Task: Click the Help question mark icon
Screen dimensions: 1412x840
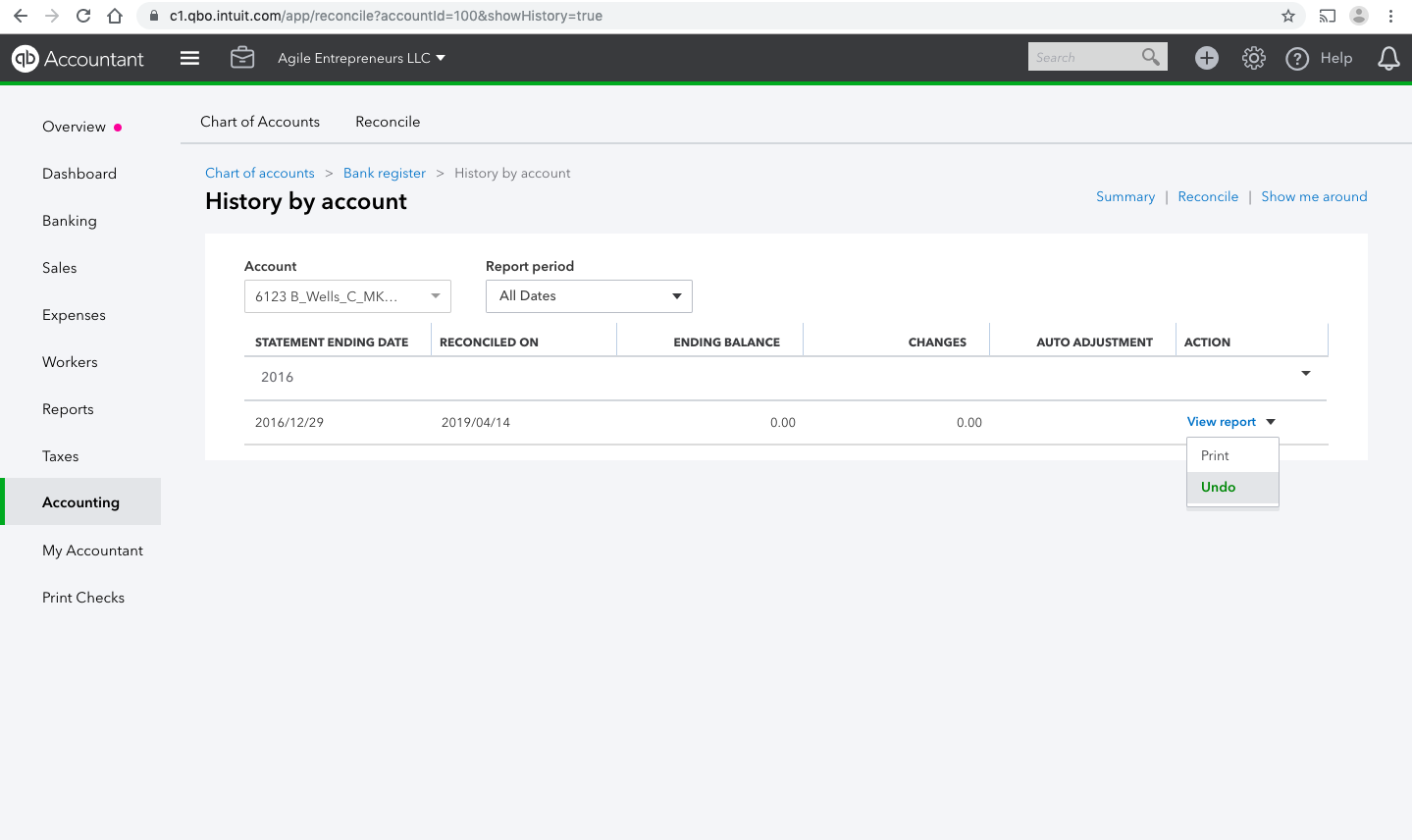Action: (x=1297, y=58)
